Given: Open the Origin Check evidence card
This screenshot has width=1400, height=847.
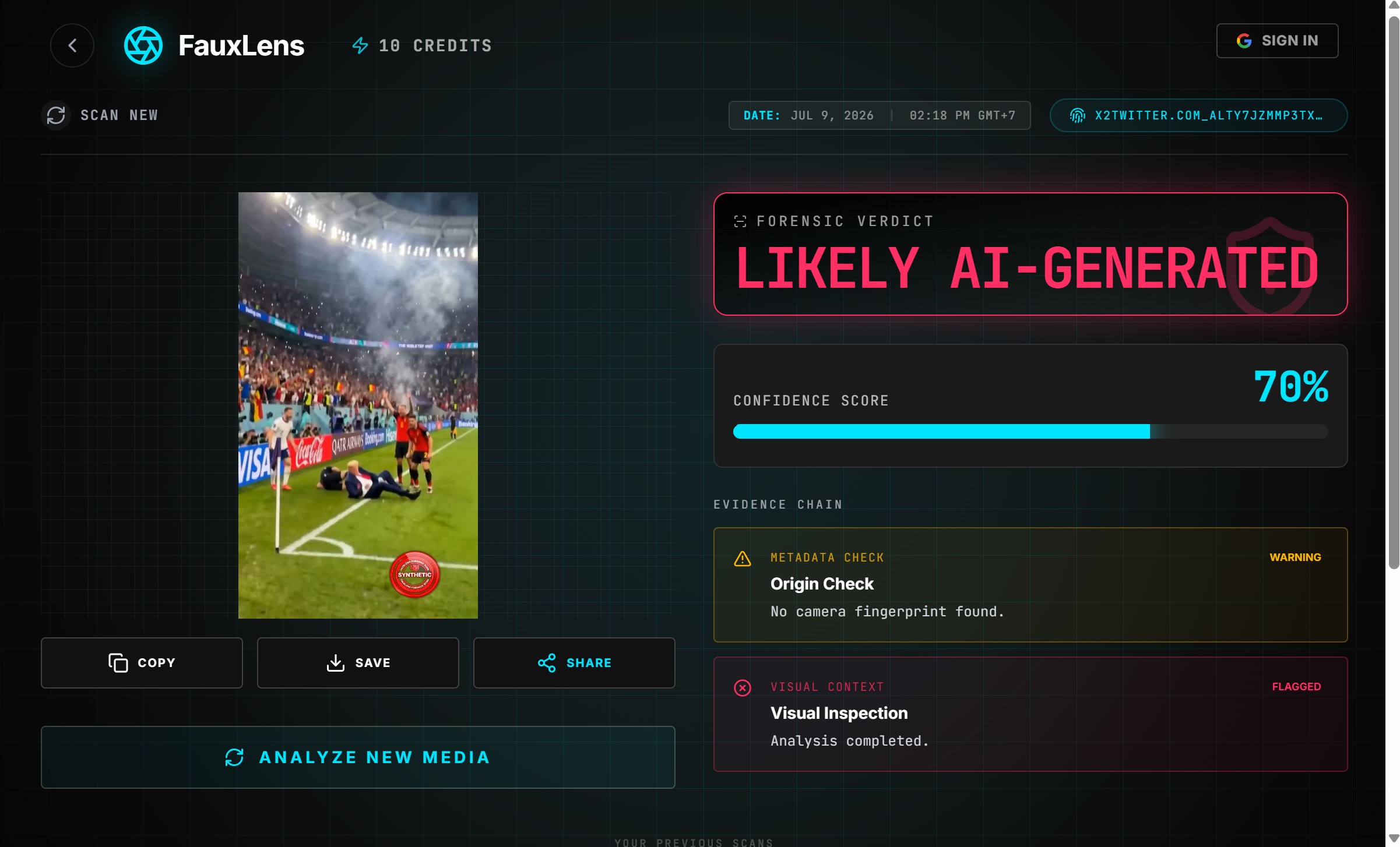Looking at the screenshot, I should click(x=1030, y=585).
